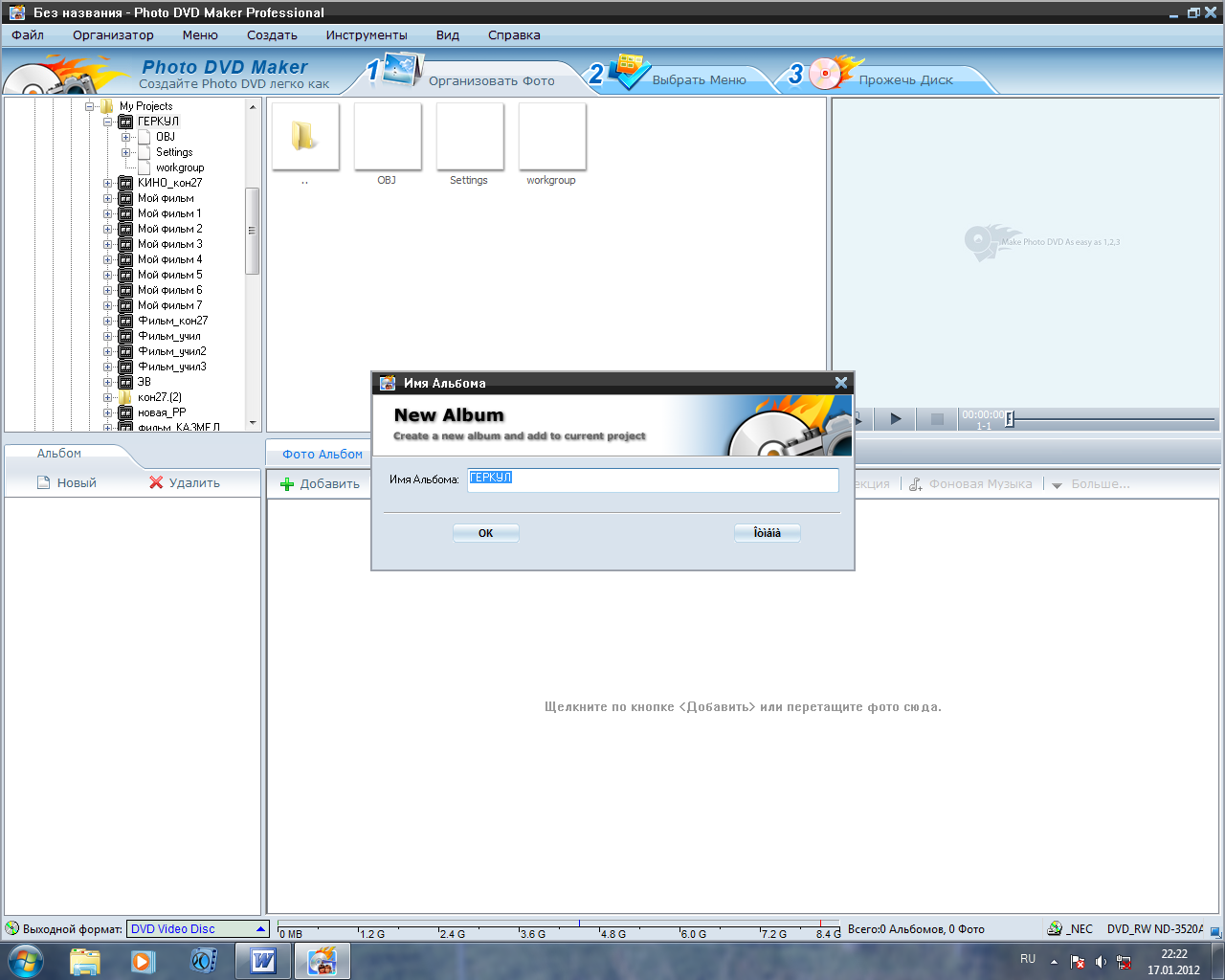Screen dimensions: 1225x980
Task: Click the Action Center flag tray icon
Action: click(x=1078, y=962)
